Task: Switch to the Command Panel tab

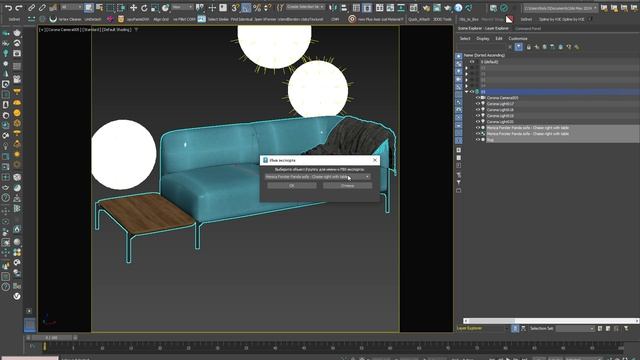Action: click(x=528, y=29)
